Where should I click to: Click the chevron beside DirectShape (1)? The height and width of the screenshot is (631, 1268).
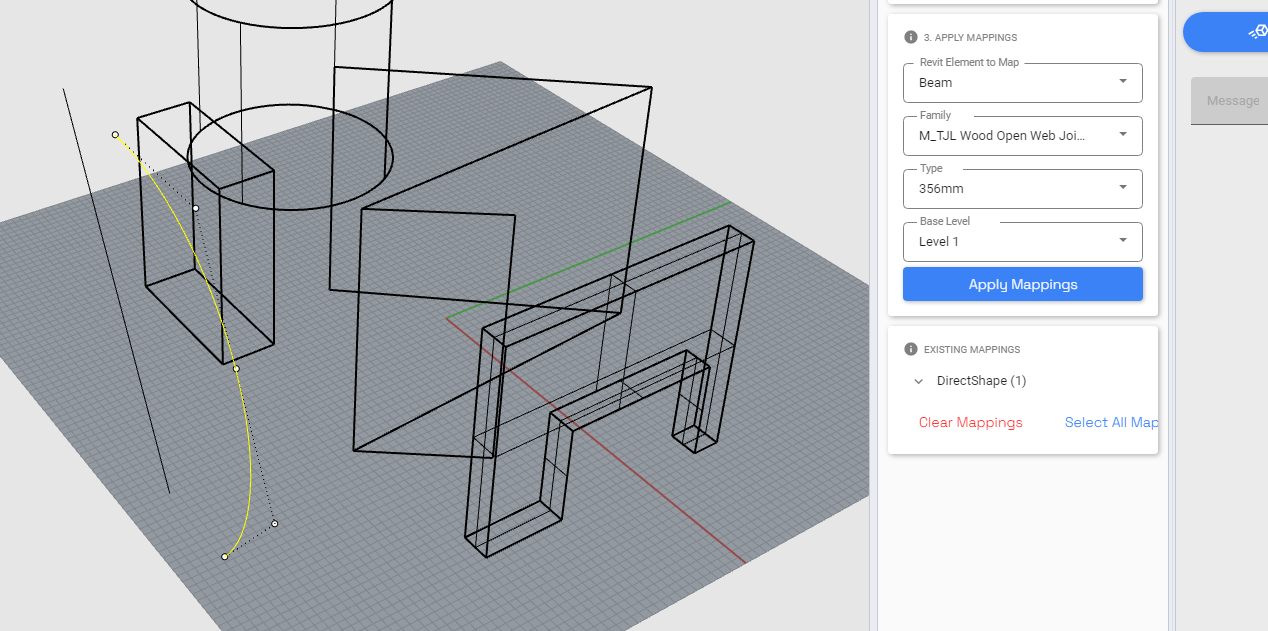(x=919, y=381)
